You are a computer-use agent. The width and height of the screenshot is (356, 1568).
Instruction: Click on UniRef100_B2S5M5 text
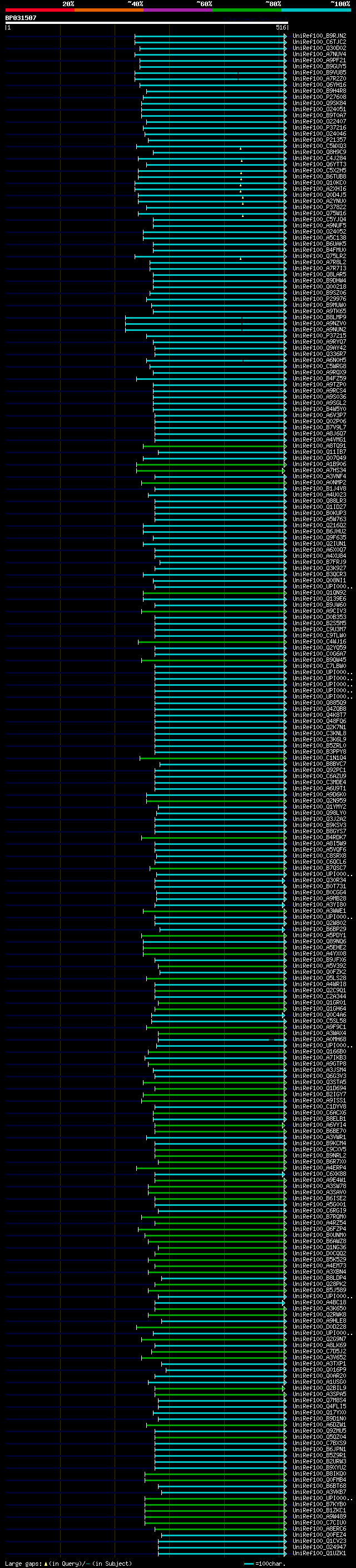(319, 624)
